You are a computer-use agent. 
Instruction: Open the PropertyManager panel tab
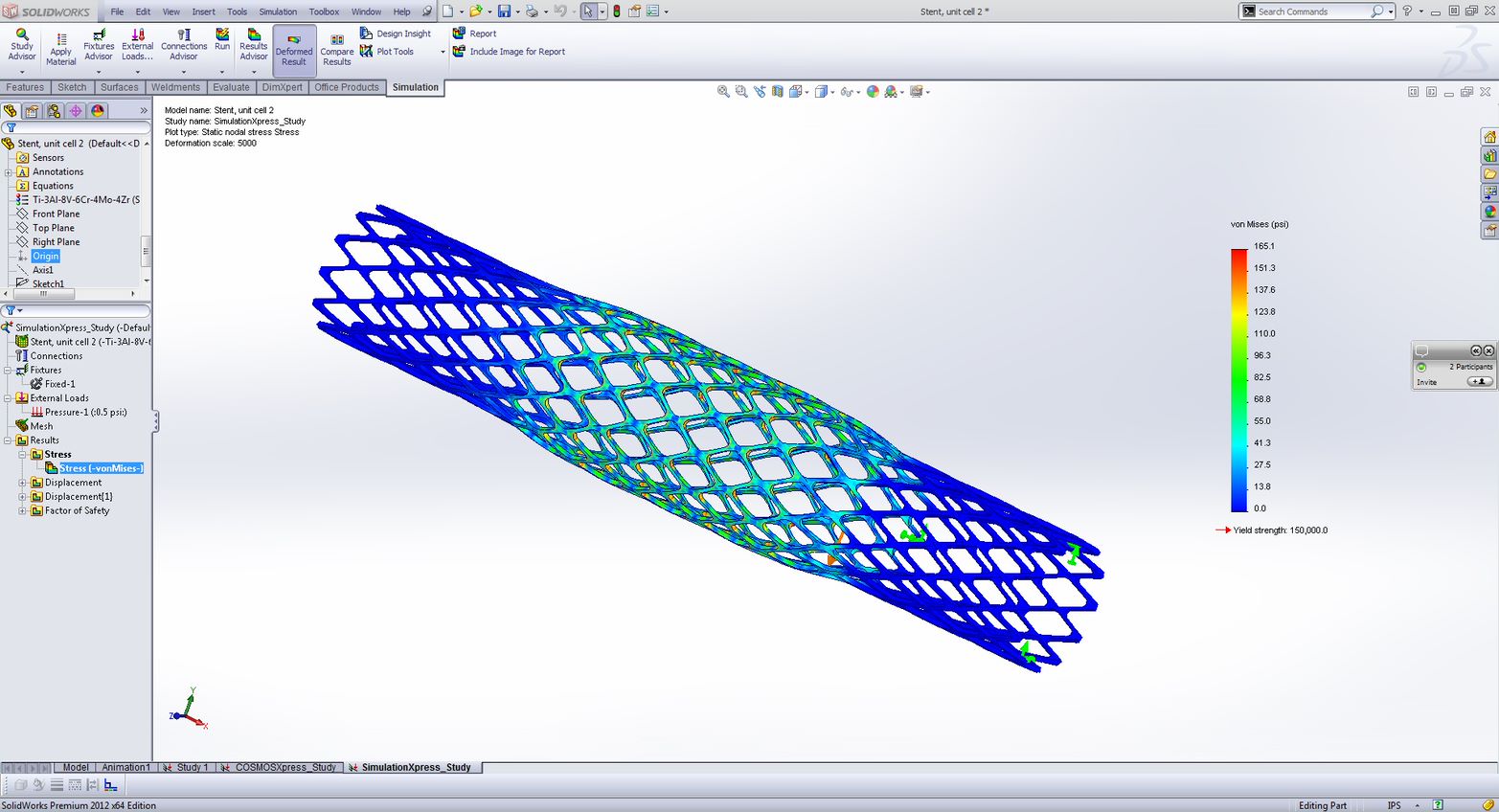[32, 111]
